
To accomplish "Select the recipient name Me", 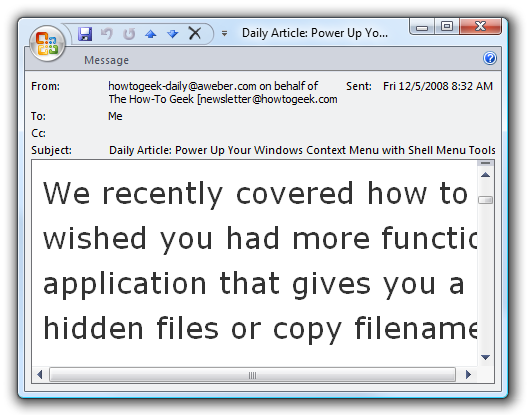I will point(115,116).
